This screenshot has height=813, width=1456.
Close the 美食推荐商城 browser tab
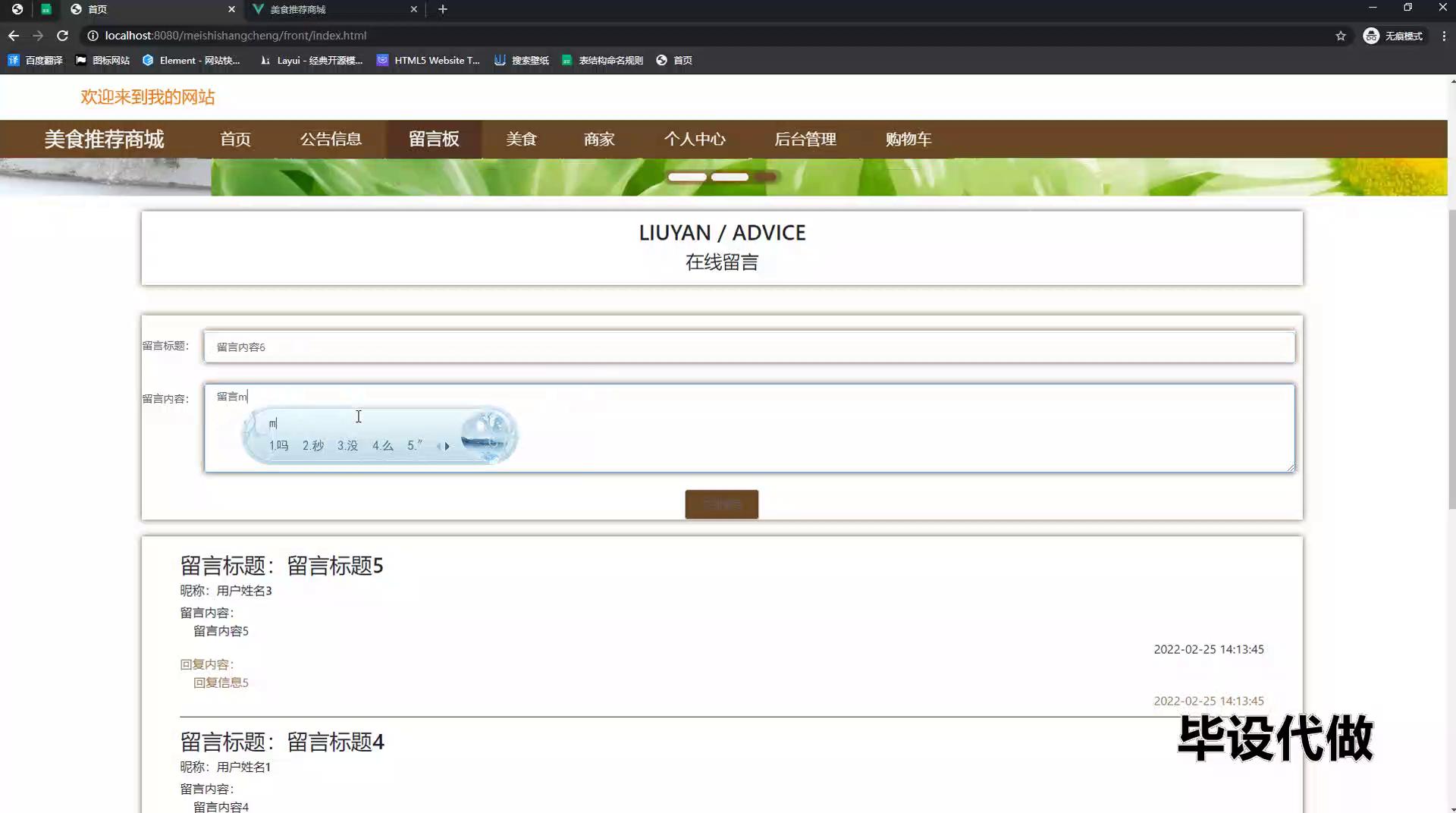pos(413,9)
